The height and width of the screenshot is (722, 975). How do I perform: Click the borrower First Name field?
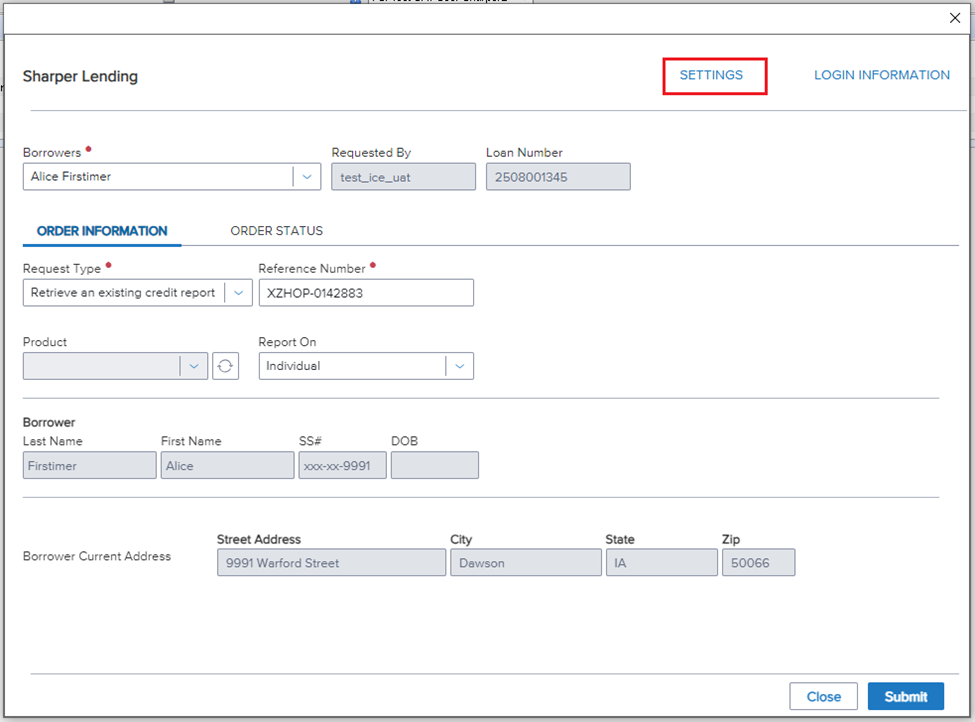tap(227, 465)
